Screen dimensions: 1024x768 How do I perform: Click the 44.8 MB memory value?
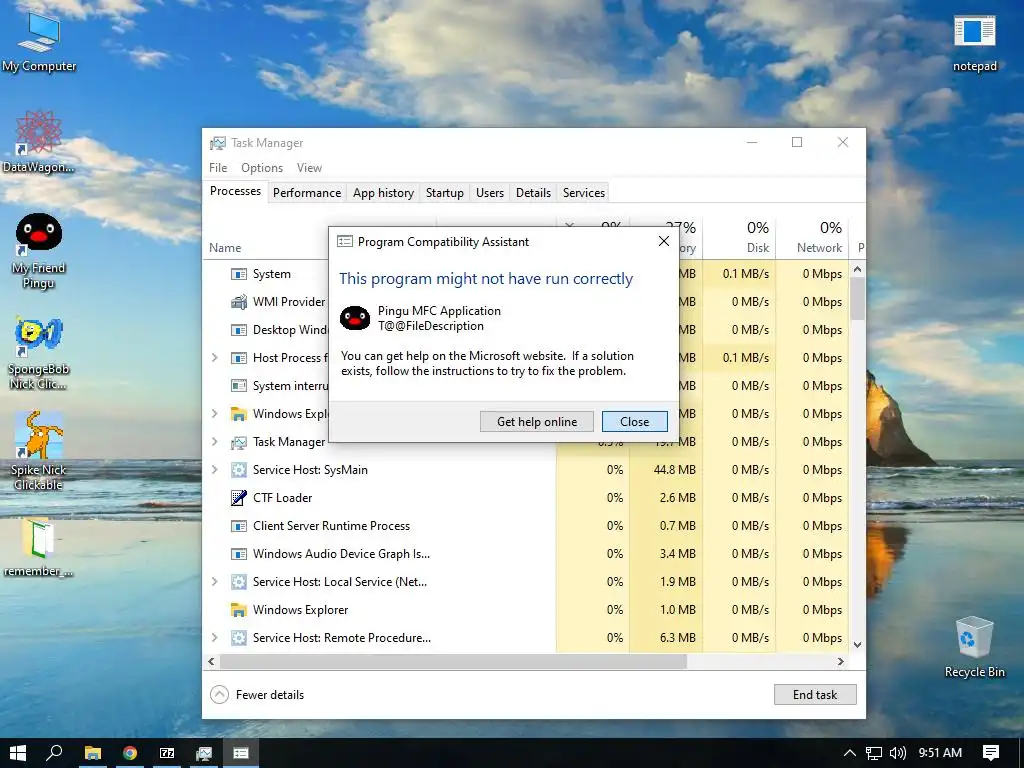click(x=675, y=470)
